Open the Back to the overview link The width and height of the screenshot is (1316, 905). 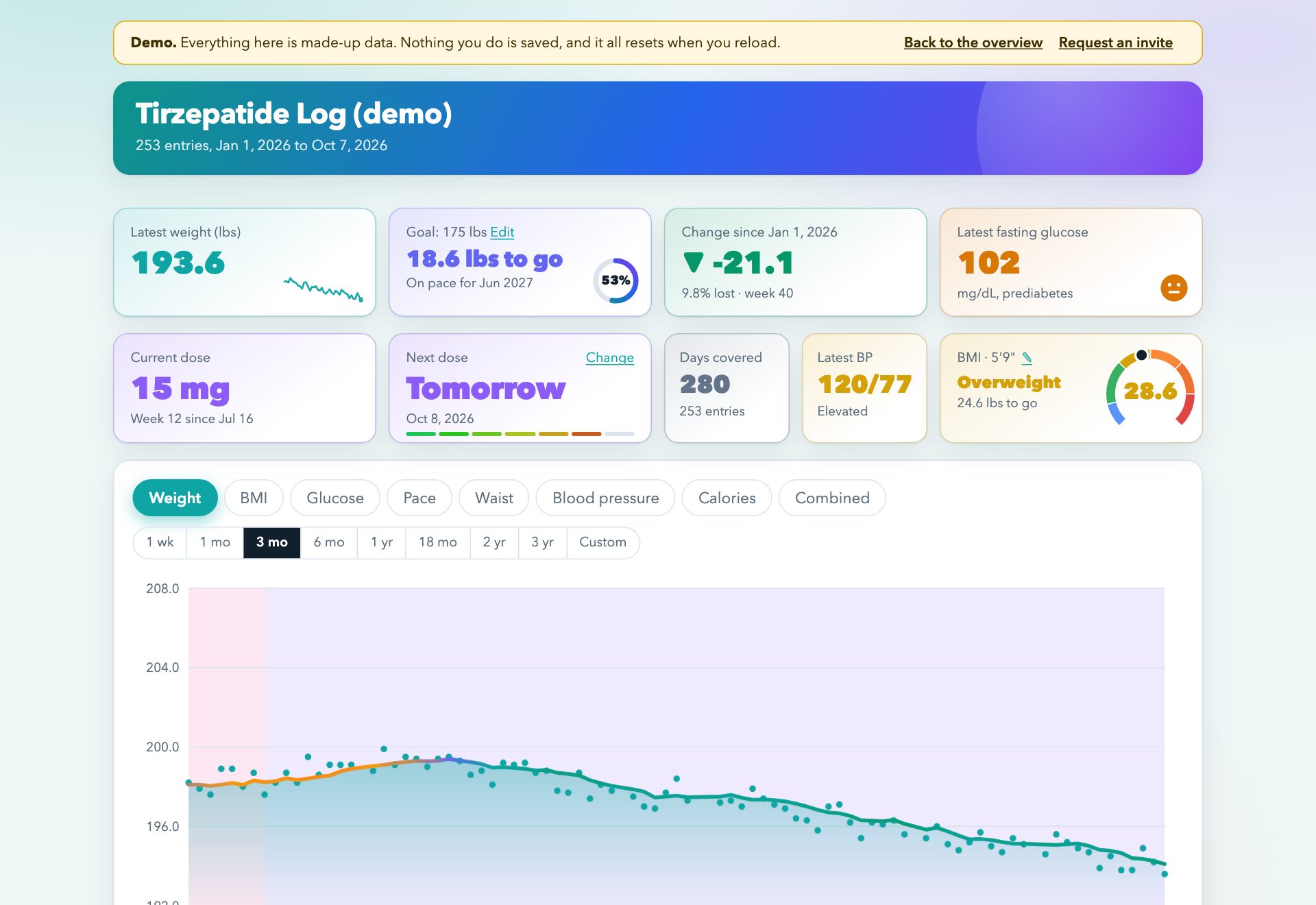[973, 43]
